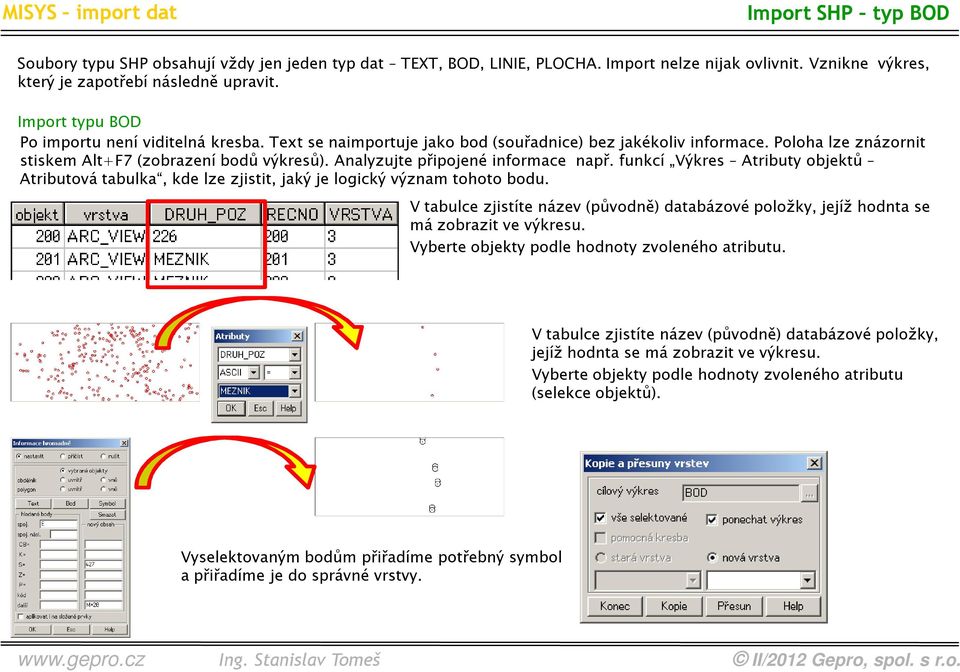Image resolution: width=960 pixels, height=672 pixels.
Task: Click ARC_VIEW cell in row 200
Action: (106, 236)
